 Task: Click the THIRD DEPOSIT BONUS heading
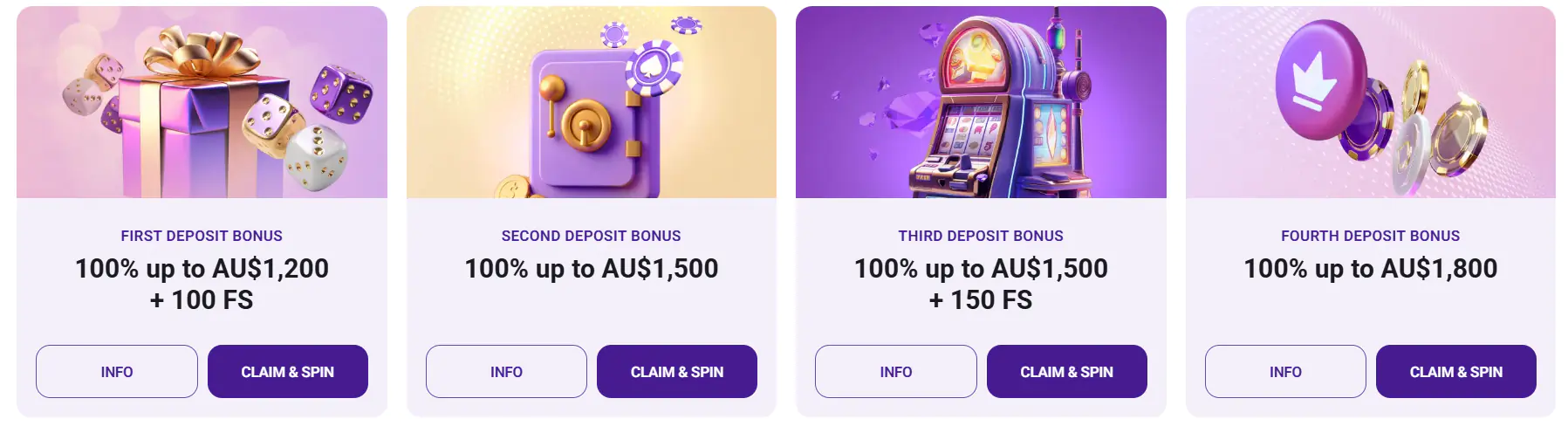[981, 236]
